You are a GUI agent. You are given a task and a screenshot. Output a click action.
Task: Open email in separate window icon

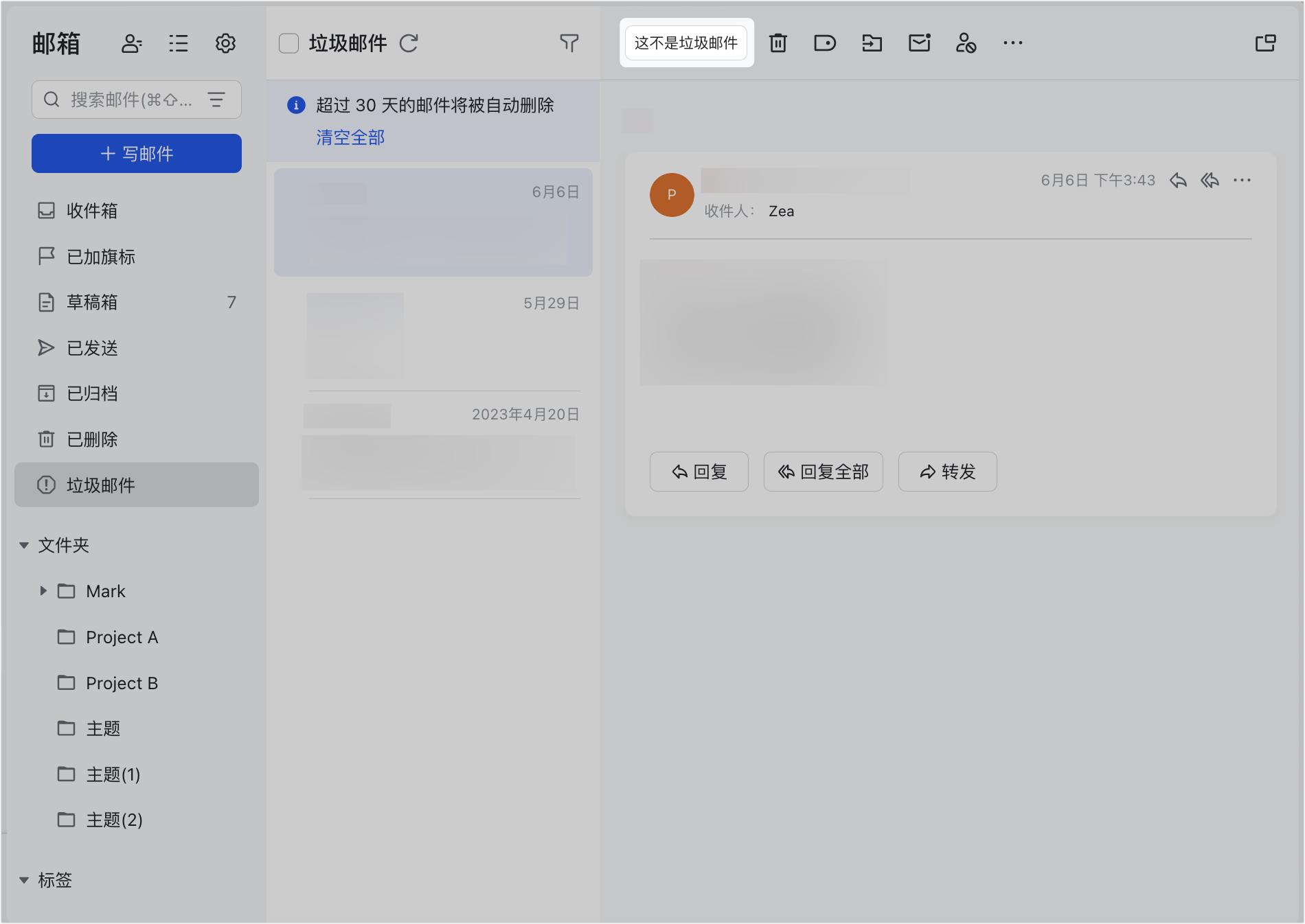pyautogui.click(x=1265, y=43)
